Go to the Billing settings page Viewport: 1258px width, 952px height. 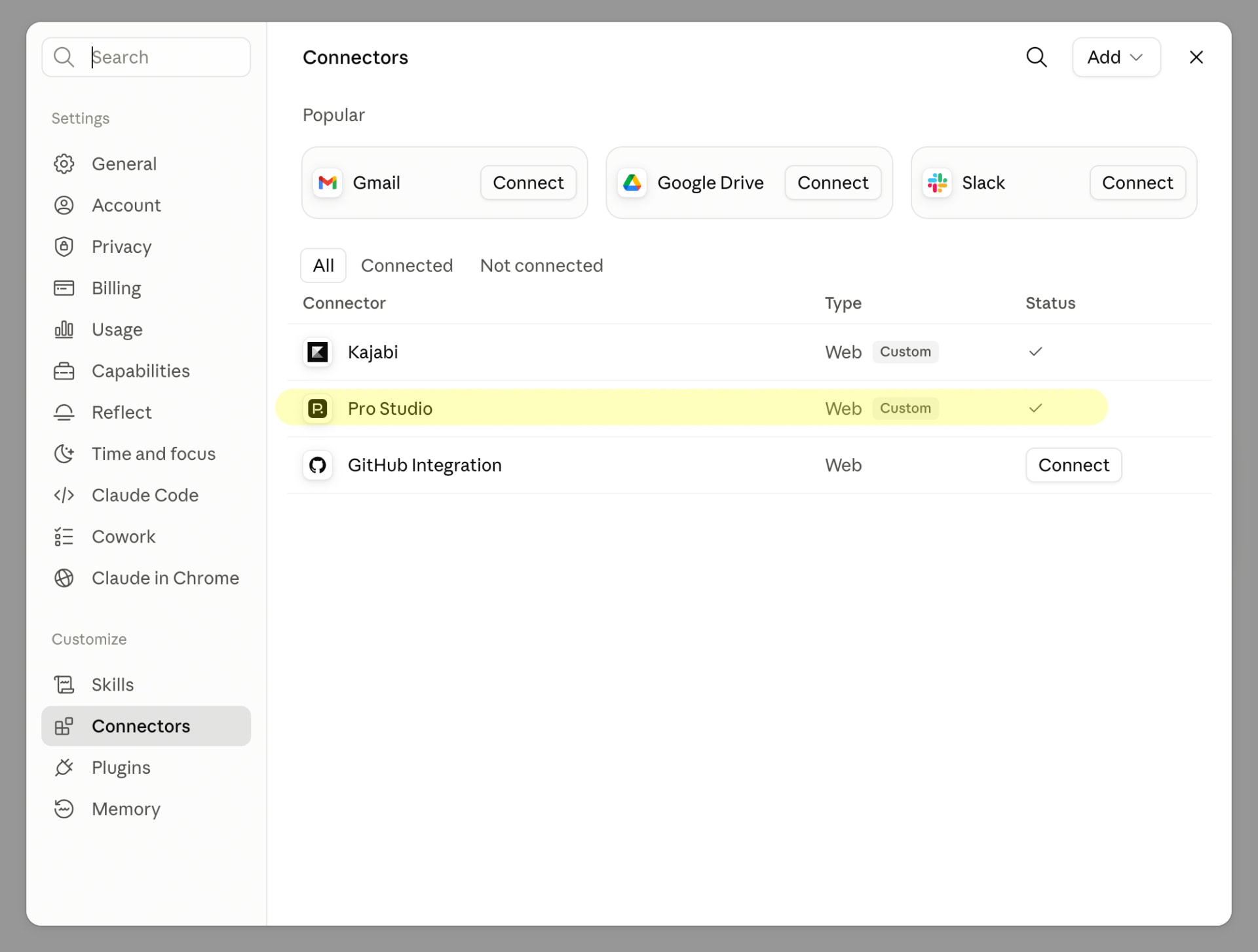click(146, 288)
